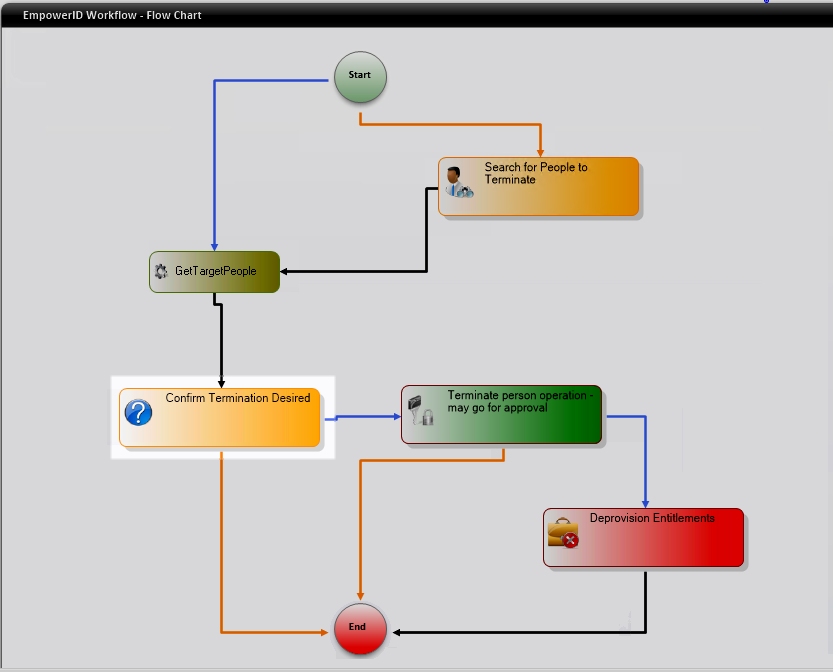Select the green Start circle
The width and height of the screenshot is (833, 672).
[360, 76]
